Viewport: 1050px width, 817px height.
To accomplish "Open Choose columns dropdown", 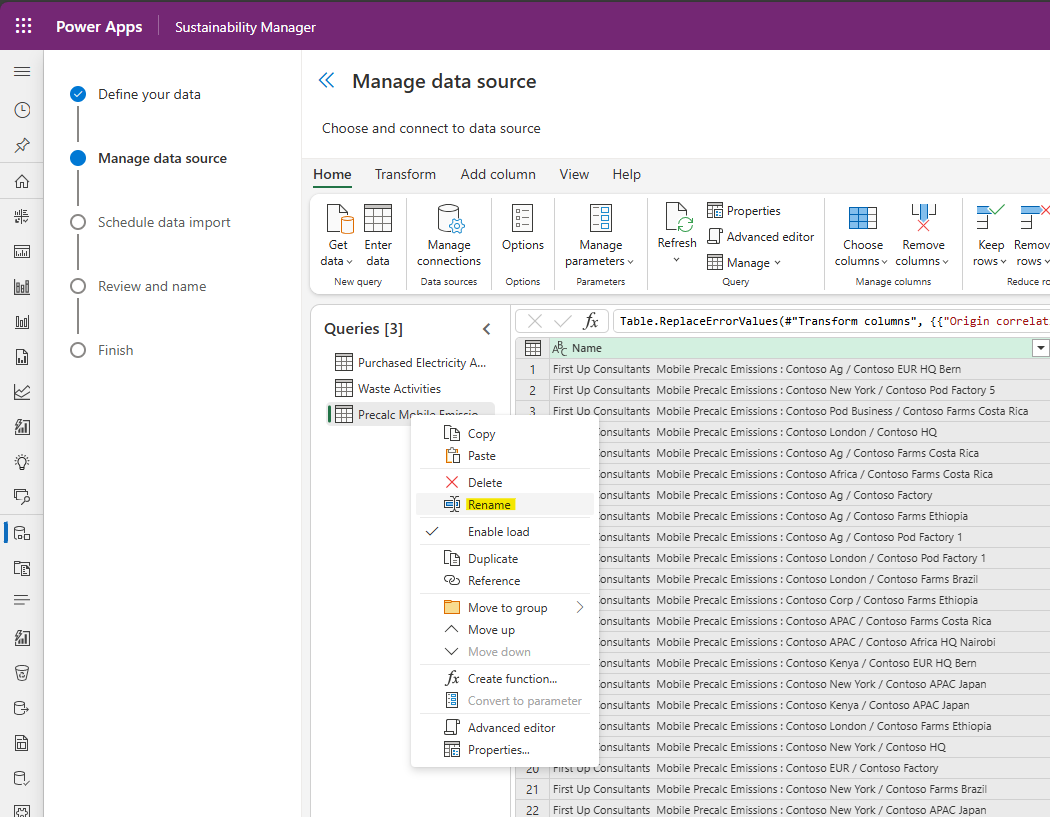I will point(862,235).
